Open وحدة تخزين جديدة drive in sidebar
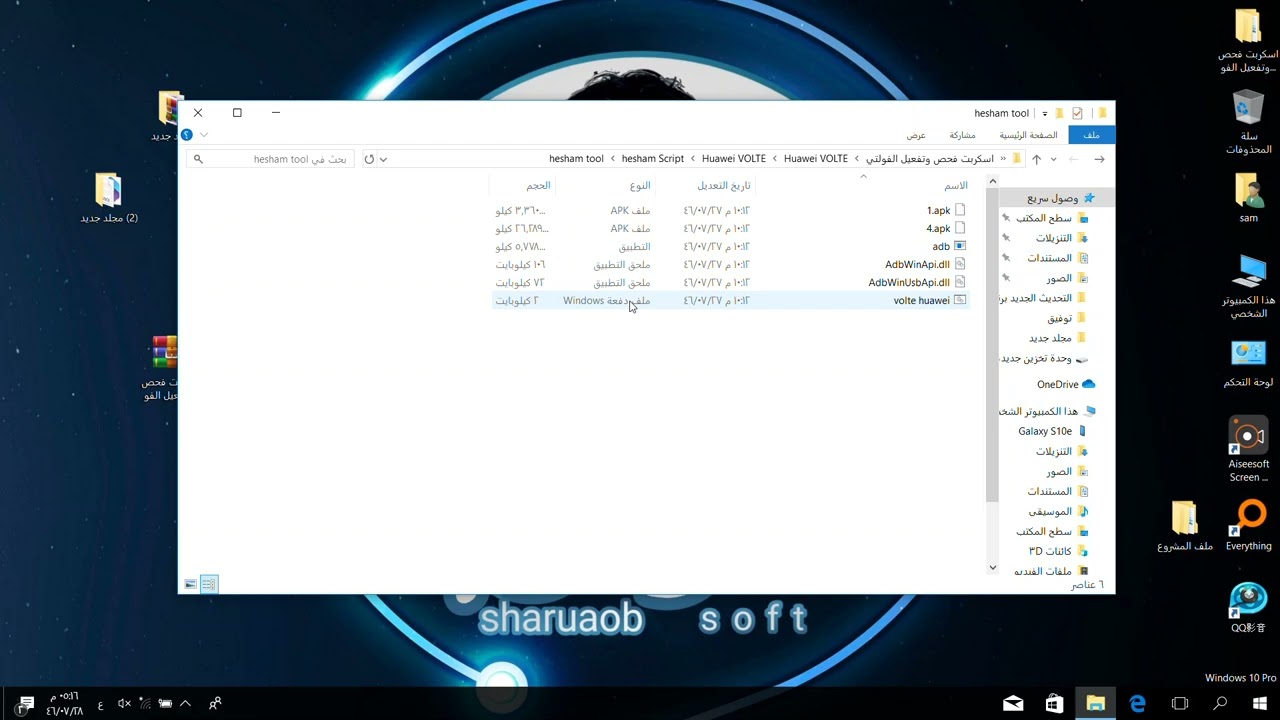The height and width of the screenshot is (720, 1280). point(1045,358)
